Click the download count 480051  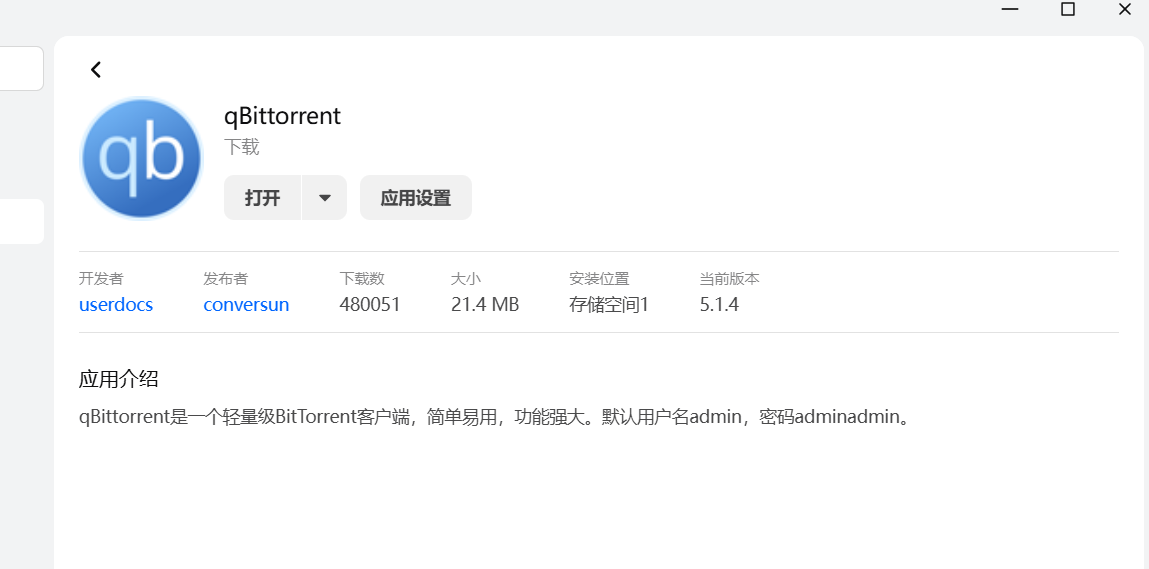pos(370,305)
